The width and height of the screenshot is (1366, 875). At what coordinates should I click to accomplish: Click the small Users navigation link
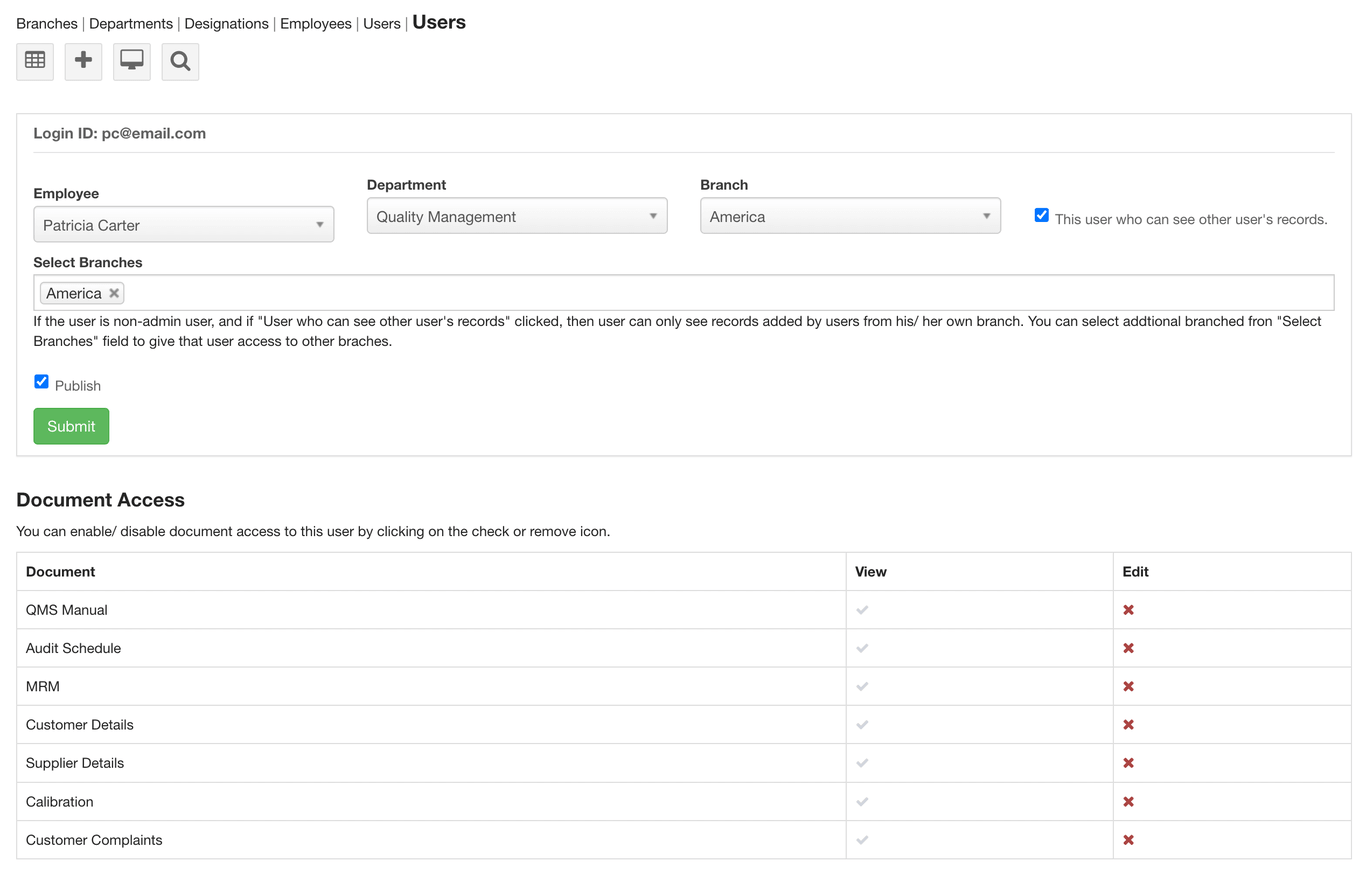(382, 24)
